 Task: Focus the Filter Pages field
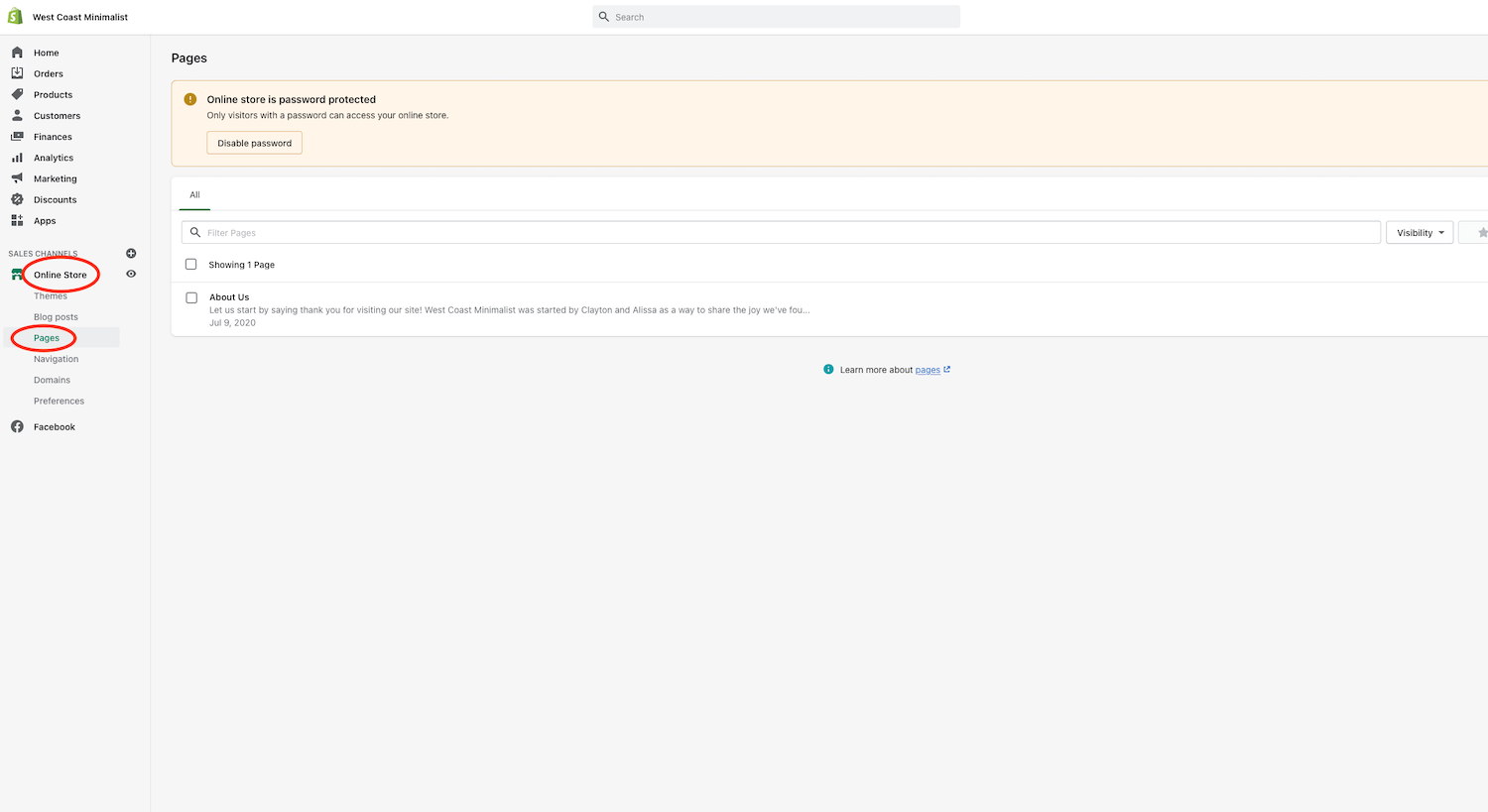(x=782, y=232)
